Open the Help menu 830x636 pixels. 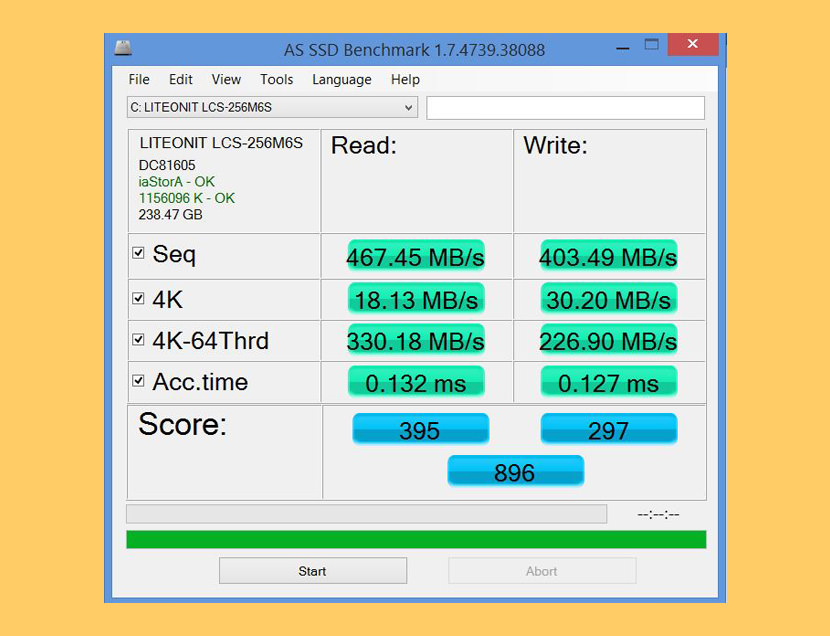tap(405, 79)
